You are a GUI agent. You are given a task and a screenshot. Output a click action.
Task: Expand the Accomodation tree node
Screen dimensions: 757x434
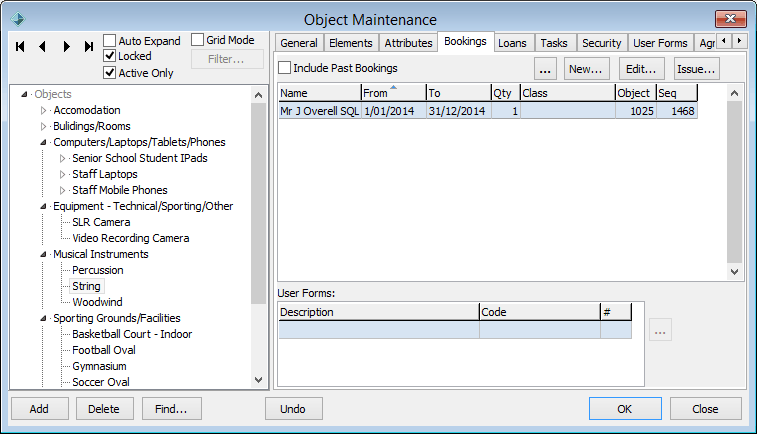pos(43,111)
